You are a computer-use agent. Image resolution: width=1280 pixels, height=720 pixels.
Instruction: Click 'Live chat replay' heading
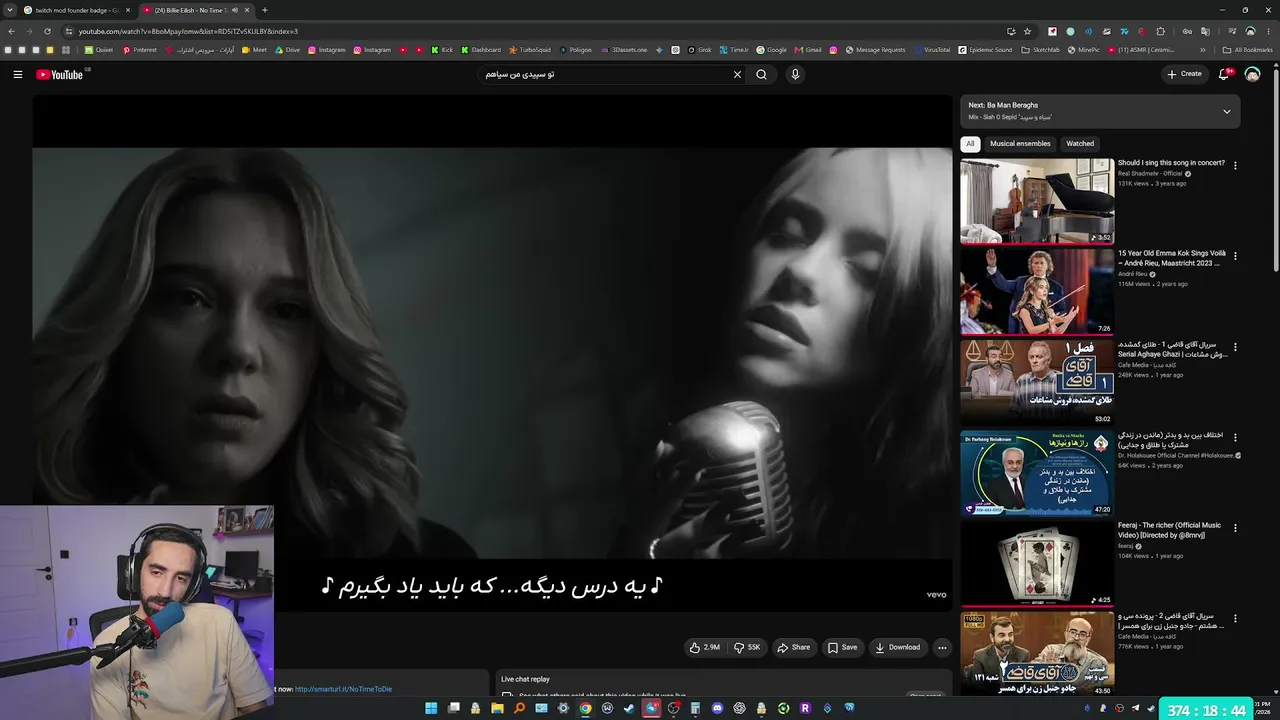(525, 679)
